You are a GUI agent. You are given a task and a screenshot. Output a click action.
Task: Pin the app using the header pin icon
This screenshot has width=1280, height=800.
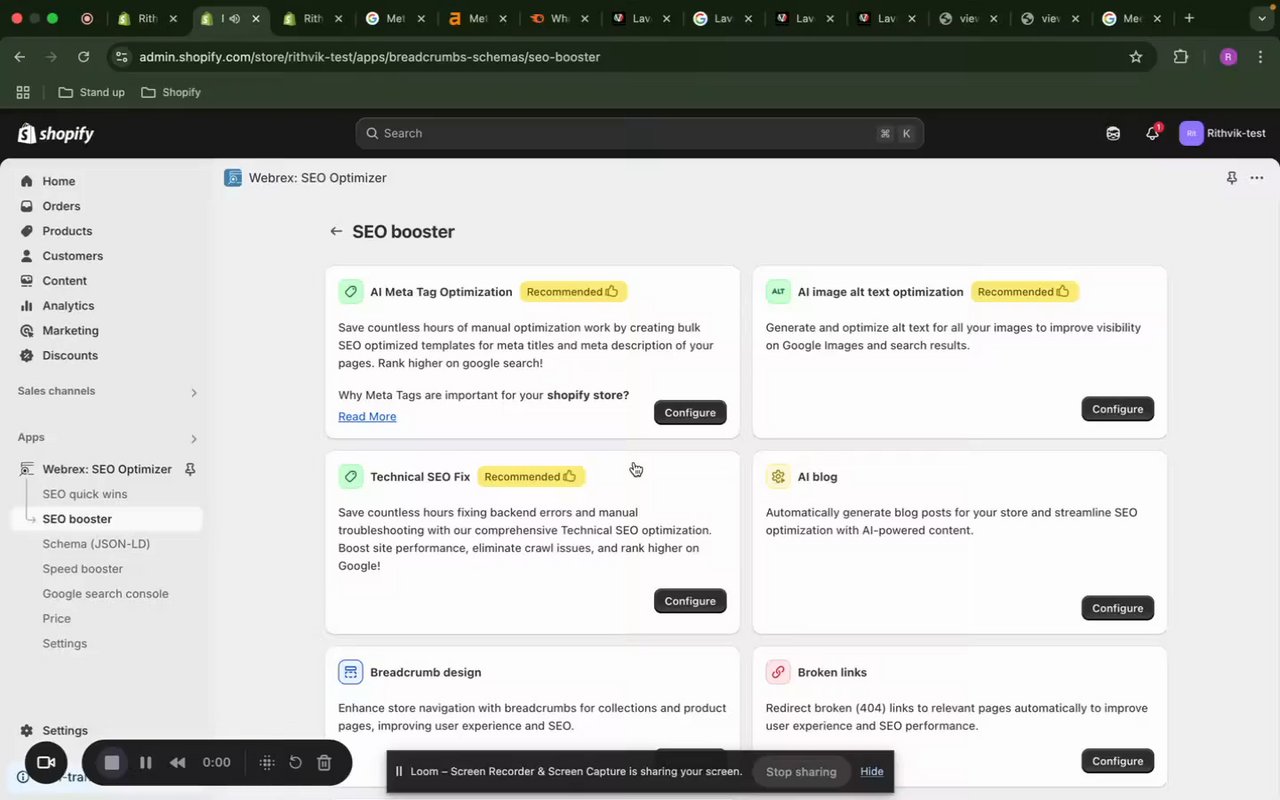click(1231, 178)
